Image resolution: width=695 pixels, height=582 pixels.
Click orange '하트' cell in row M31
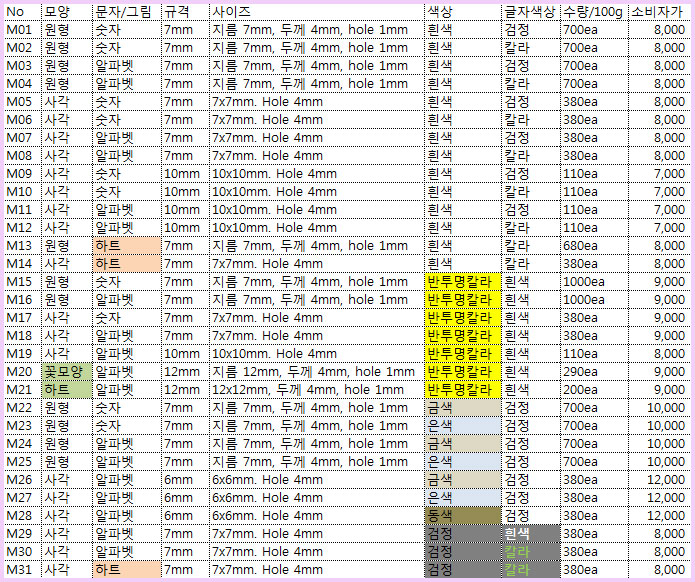(127, 570)
